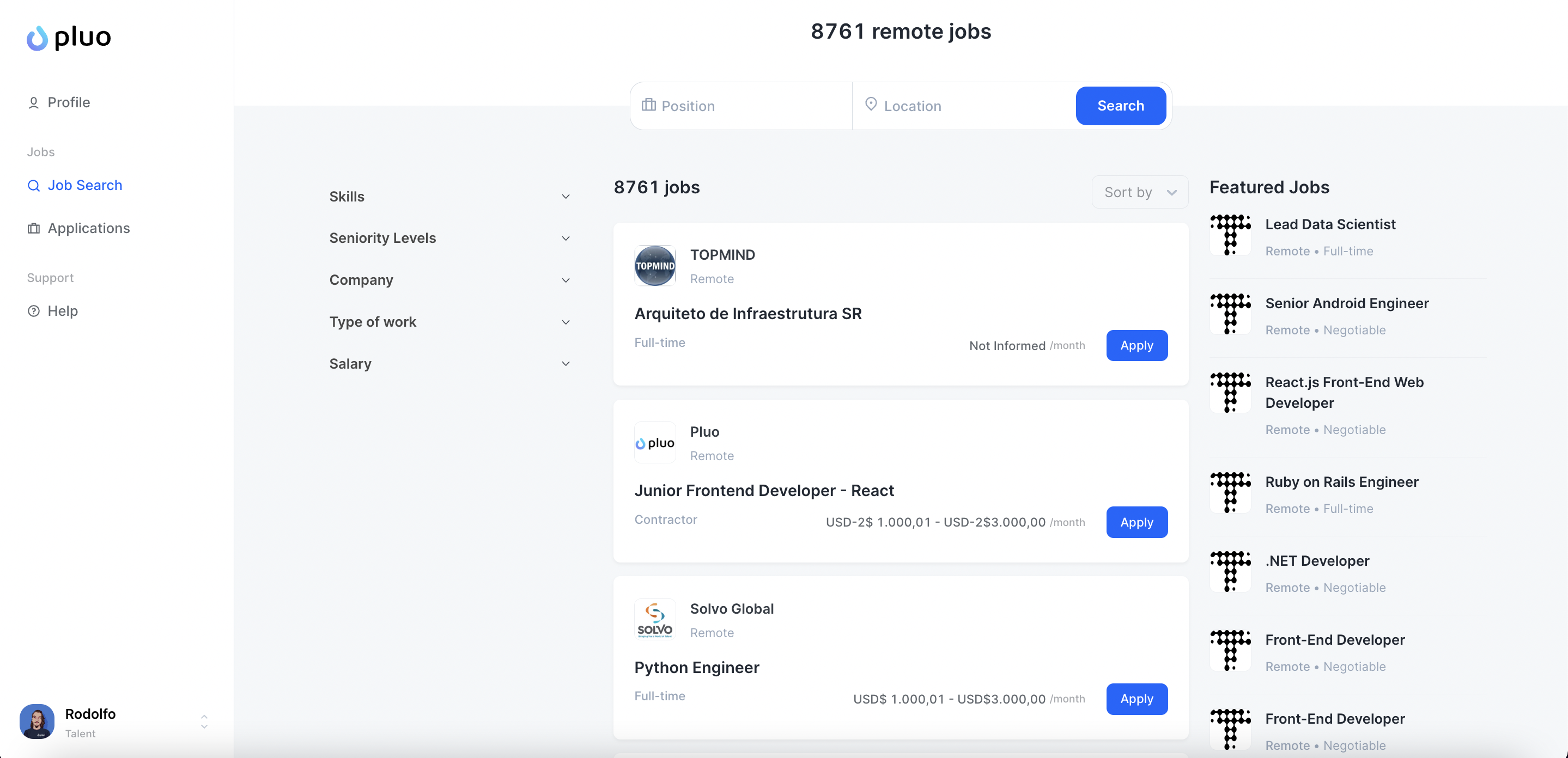Viewport: 1568px width, 758px height.
Task: Open the Sort by dropdown
Action: [1140, 192]
